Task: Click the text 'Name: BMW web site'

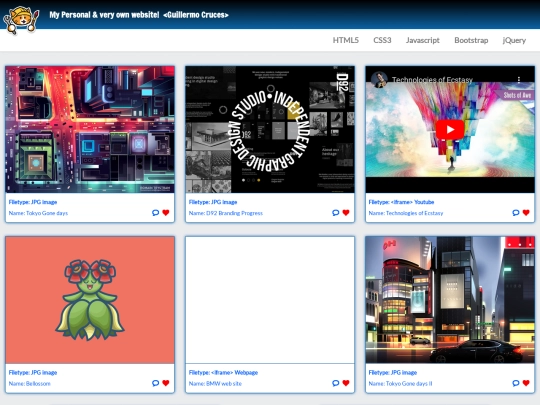Action: 215,383
